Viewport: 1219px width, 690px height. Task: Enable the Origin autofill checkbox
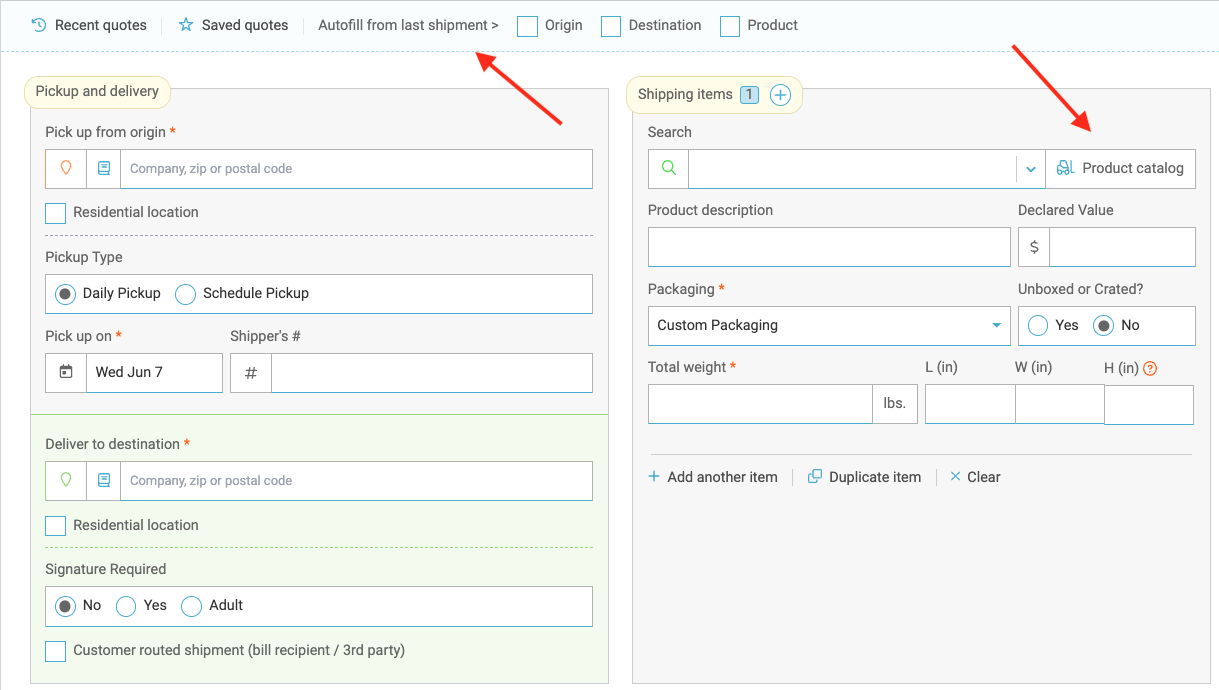(527, 26)
